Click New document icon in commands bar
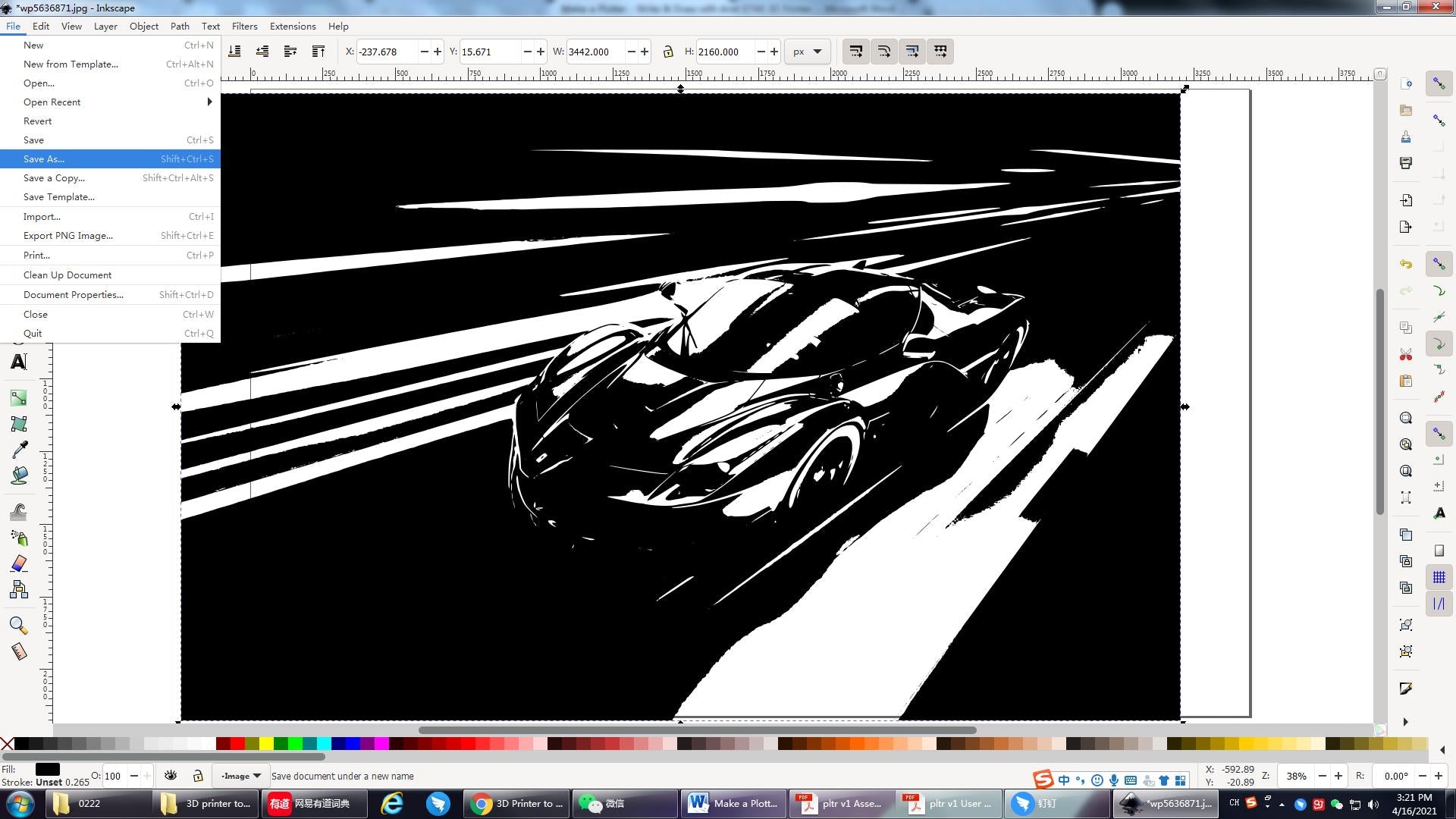Screen dimensions: 1456x819 click(x=1406, y=84)
